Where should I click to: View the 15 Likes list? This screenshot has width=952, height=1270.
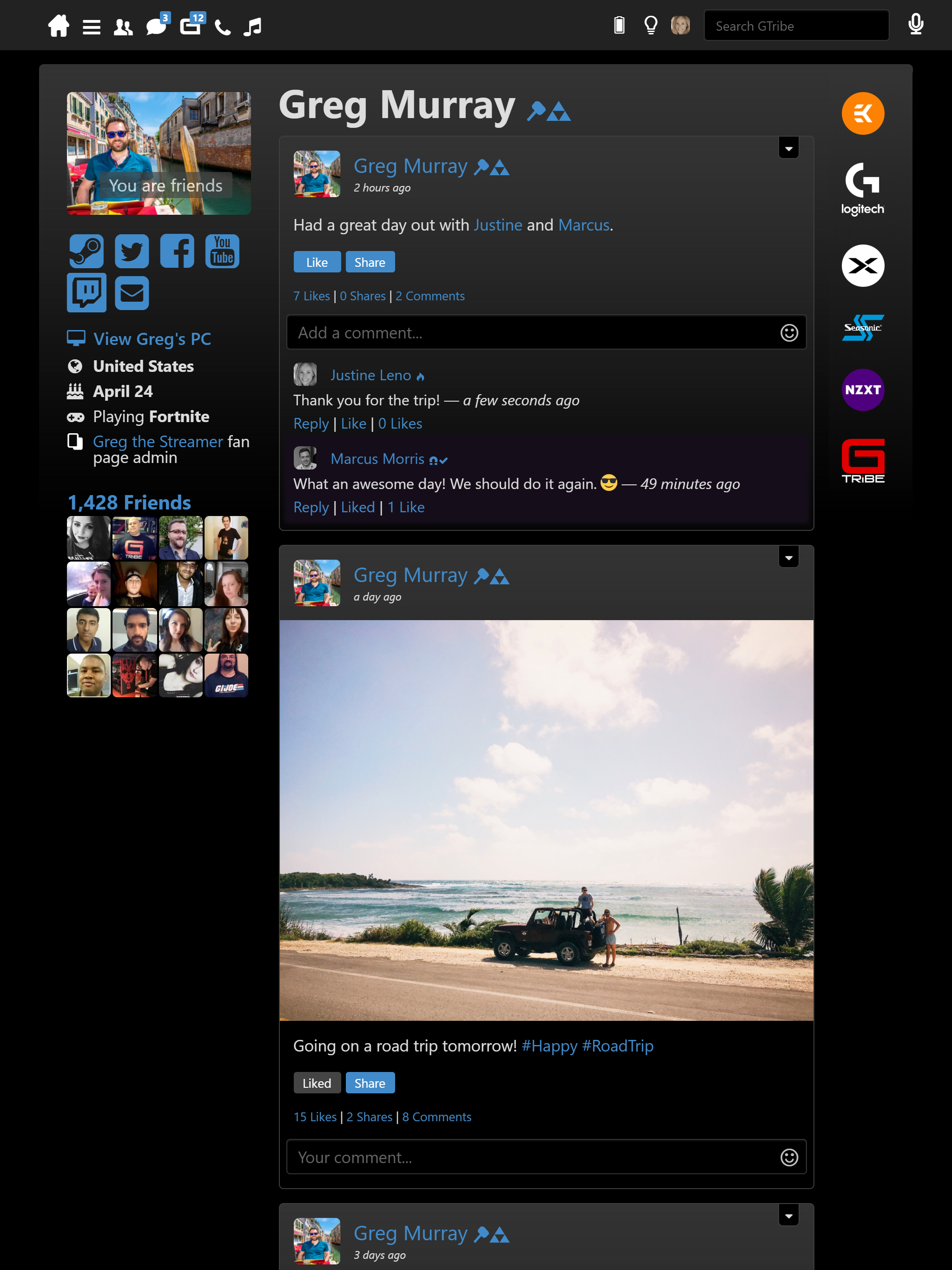pos(315,1117)
